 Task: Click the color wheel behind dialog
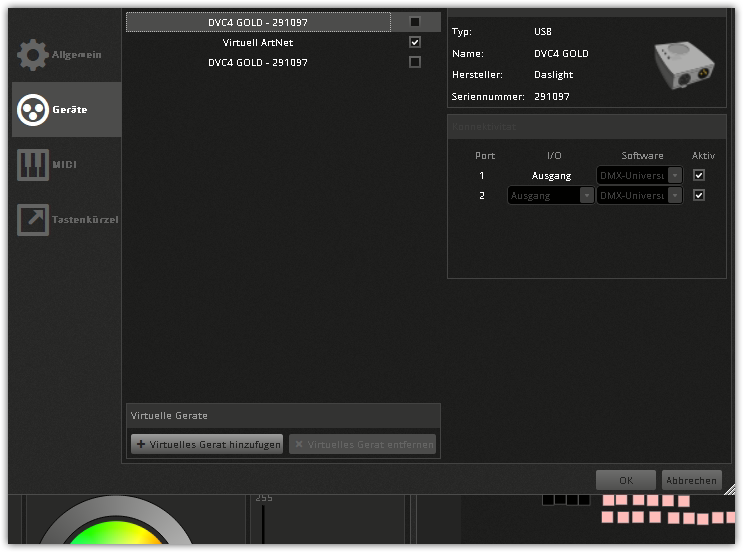point(115,520)
